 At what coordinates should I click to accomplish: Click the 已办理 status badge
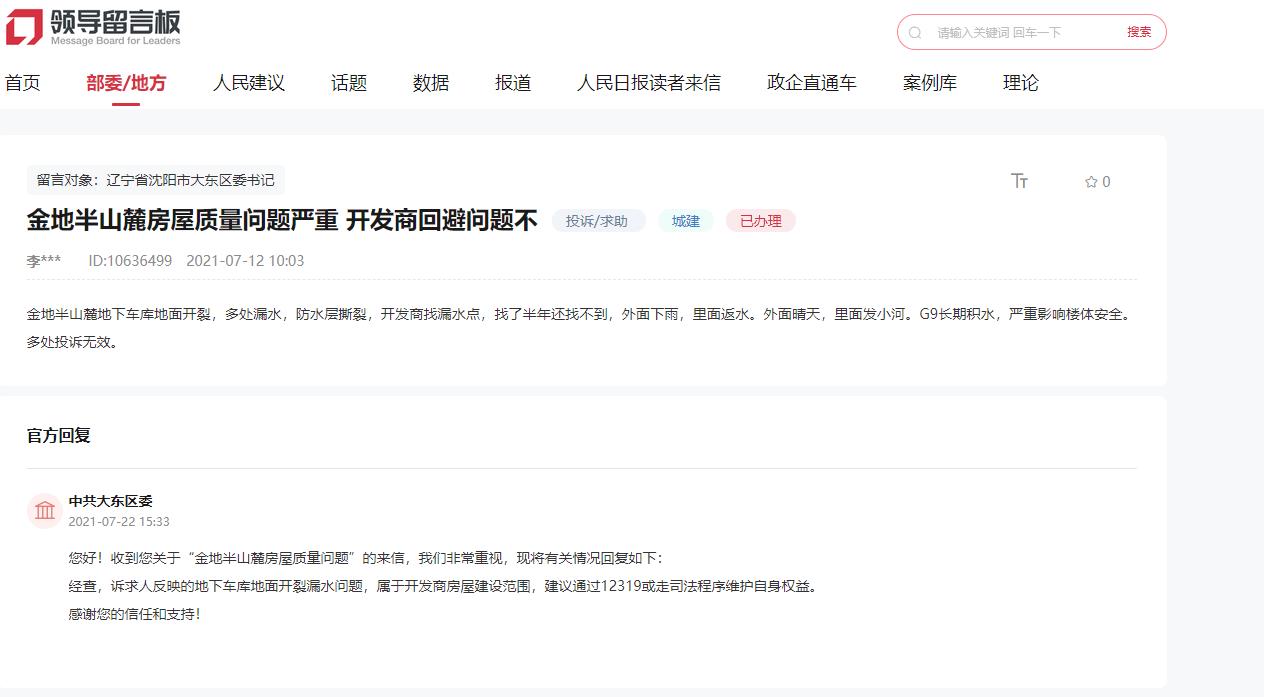(760, 220)
